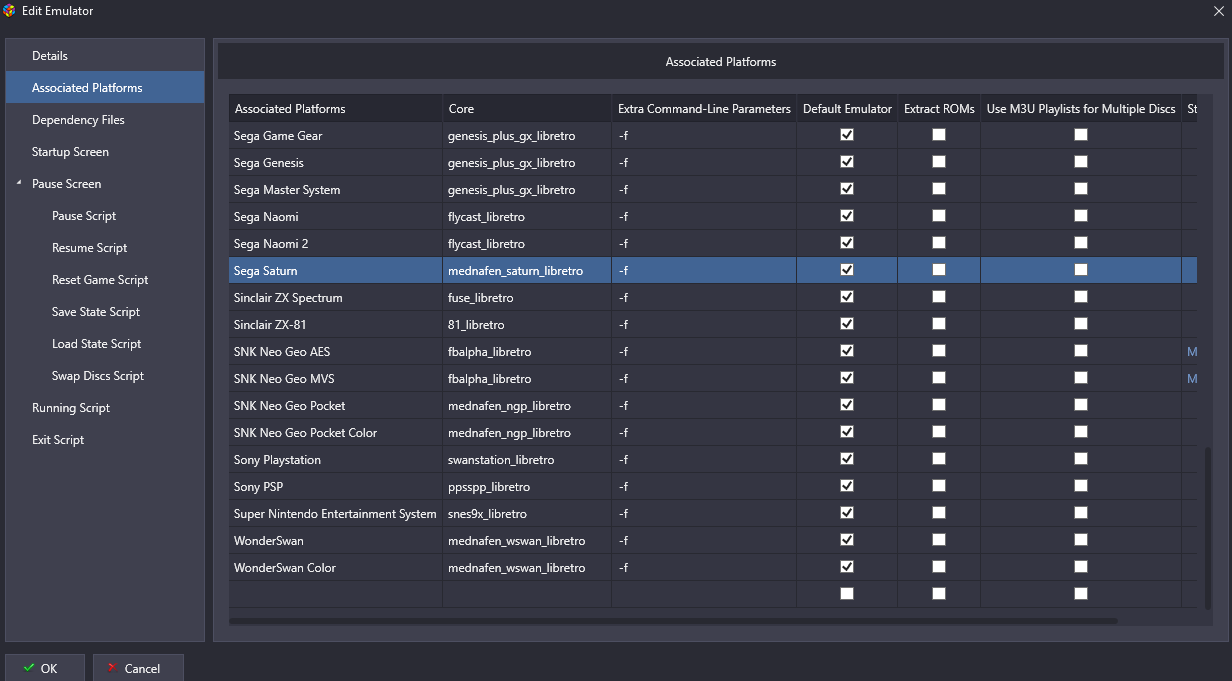Click the Default Emulator column header

[x=847, y=109]
